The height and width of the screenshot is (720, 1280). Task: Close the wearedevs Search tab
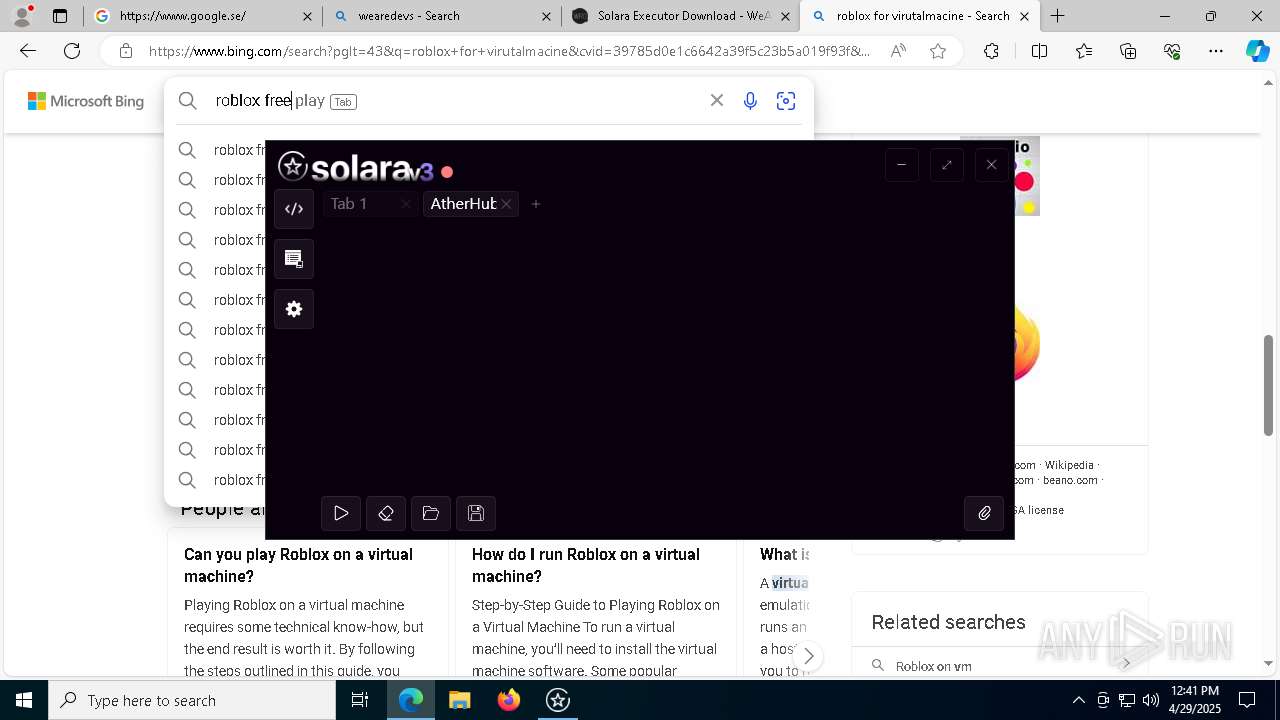pyautogui.click(x=546, y=16)
